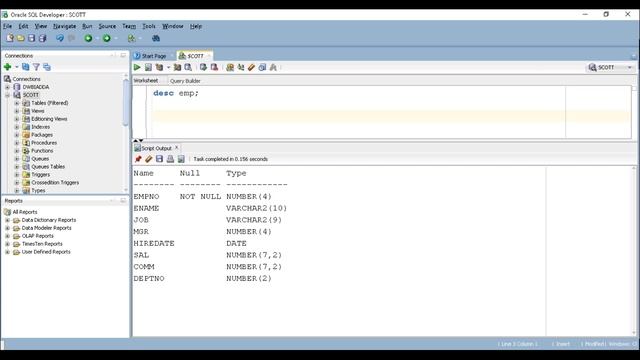
Task: Select the Views node in tree
Action: (38, 111)
